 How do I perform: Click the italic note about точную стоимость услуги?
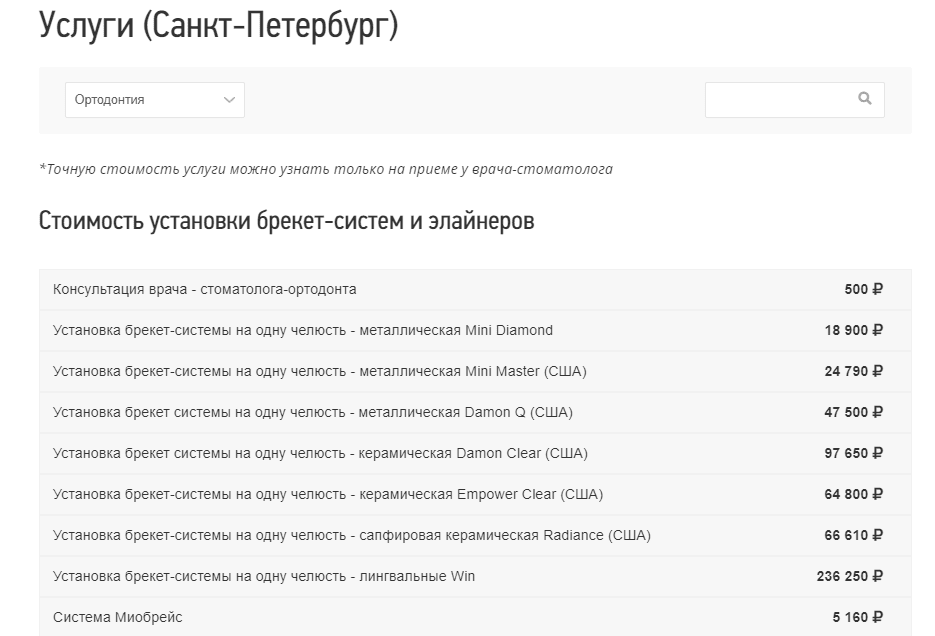pyautogui.click(x=326, y=169)
